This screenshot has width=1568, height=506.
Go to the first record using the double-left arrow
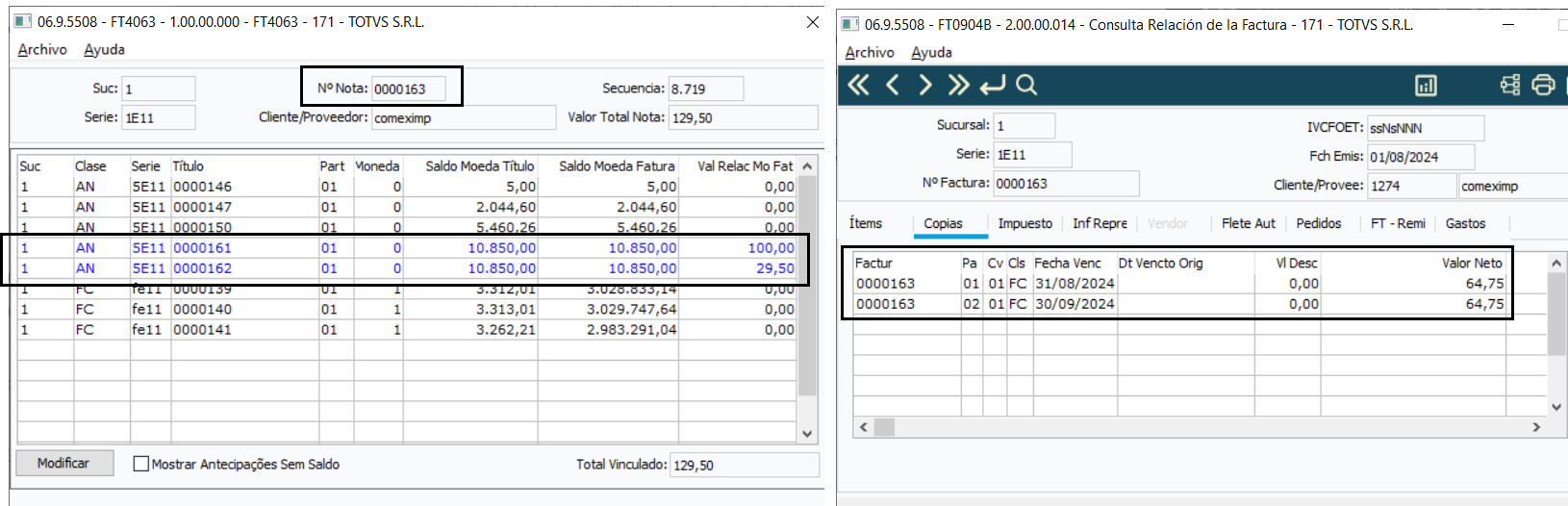pyautogui.click(x=858, y=86)
